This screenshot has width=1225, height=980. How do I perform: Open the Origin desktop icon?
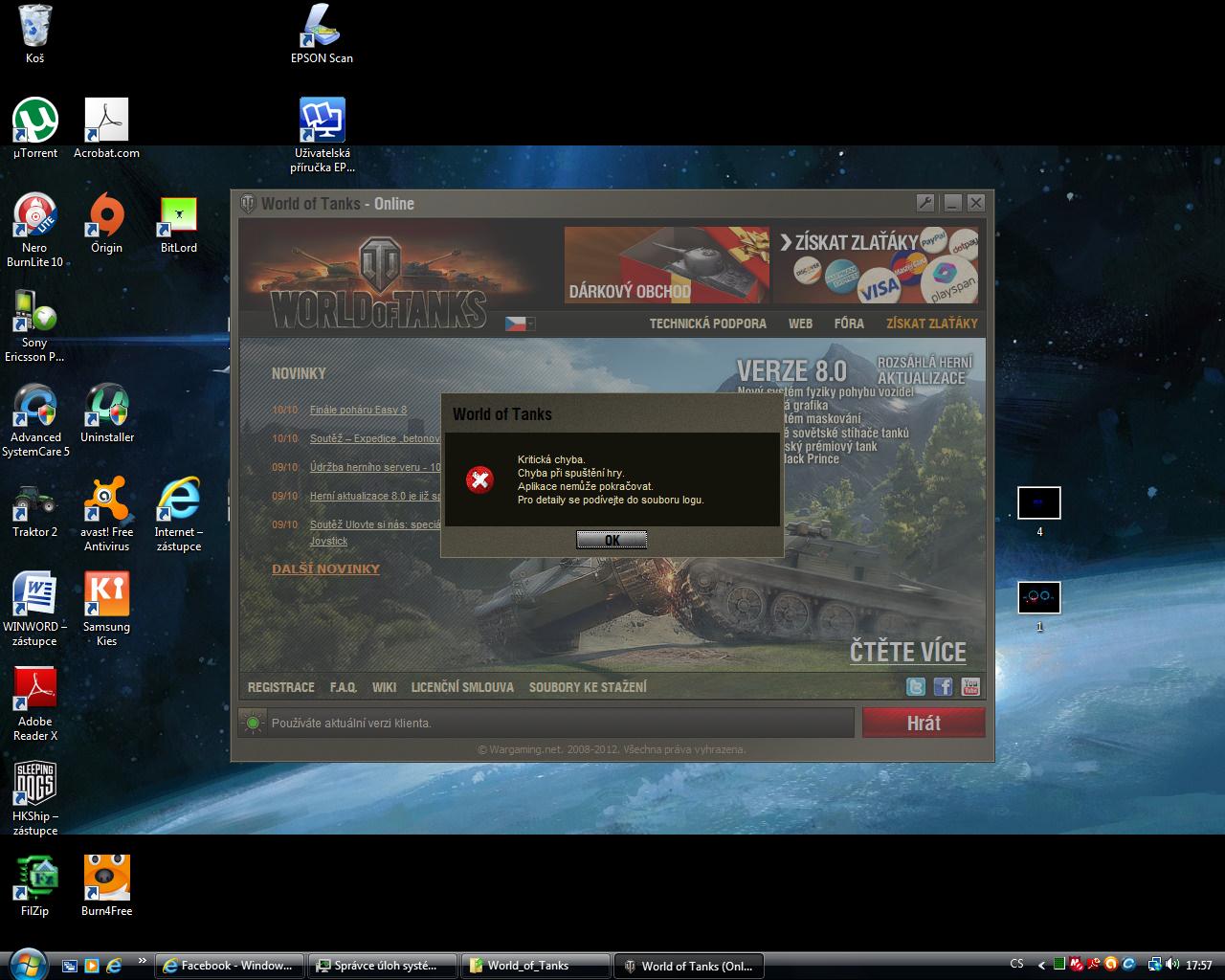(106, 217)
